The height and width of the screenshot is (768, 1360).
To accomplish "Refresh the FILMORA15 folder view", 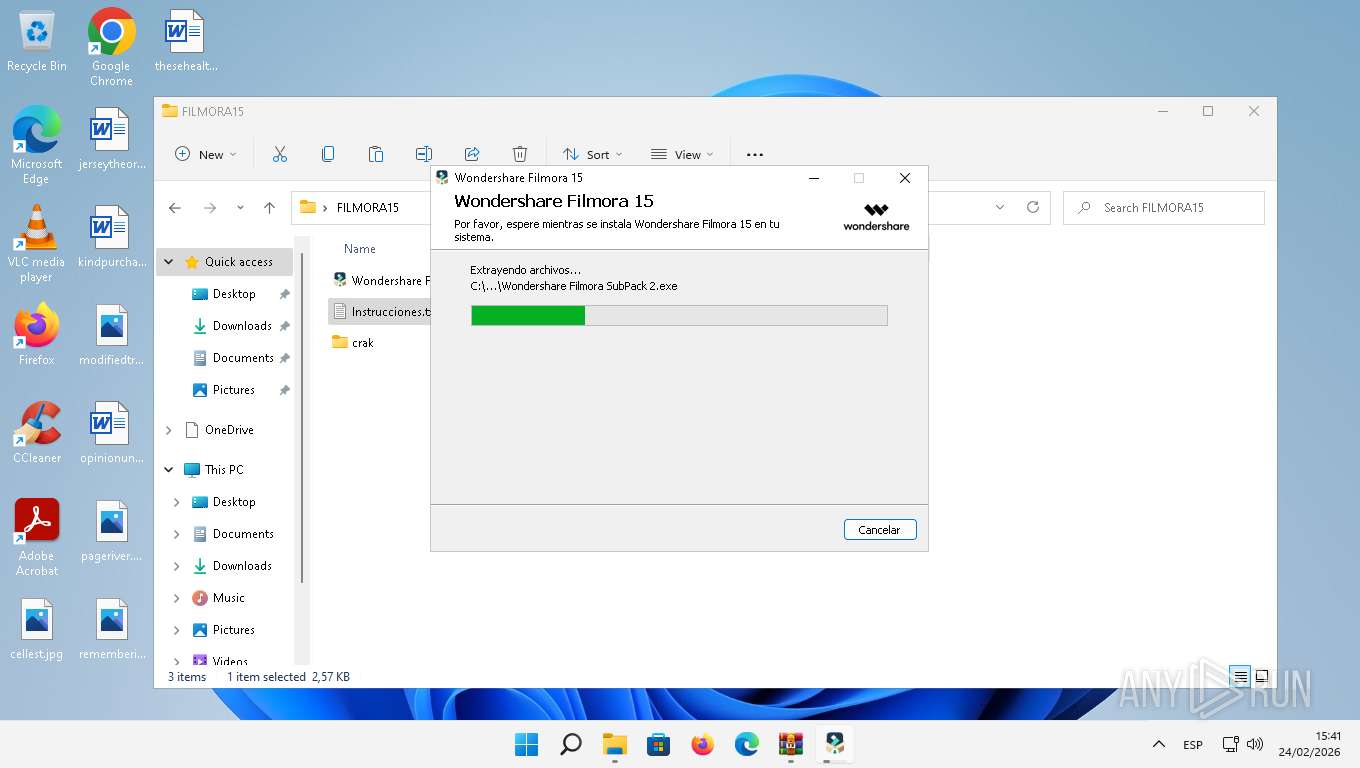I will pos(1033,208).
